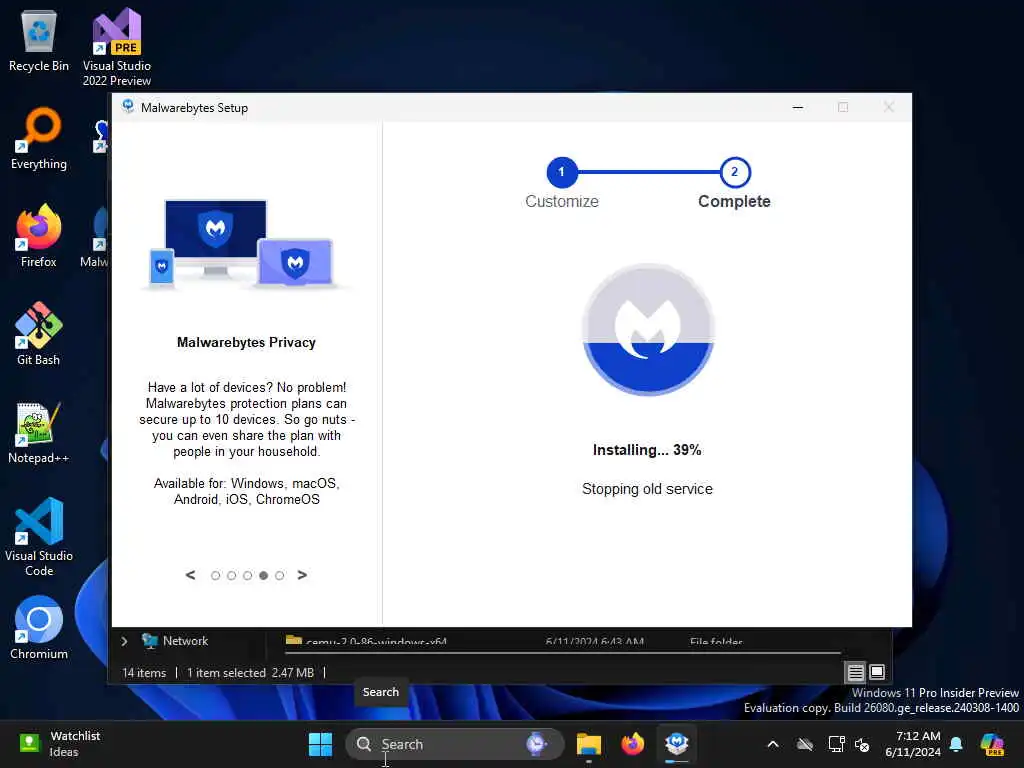
Task: Open Firefox from the taskbar
Action: [632, 744]
